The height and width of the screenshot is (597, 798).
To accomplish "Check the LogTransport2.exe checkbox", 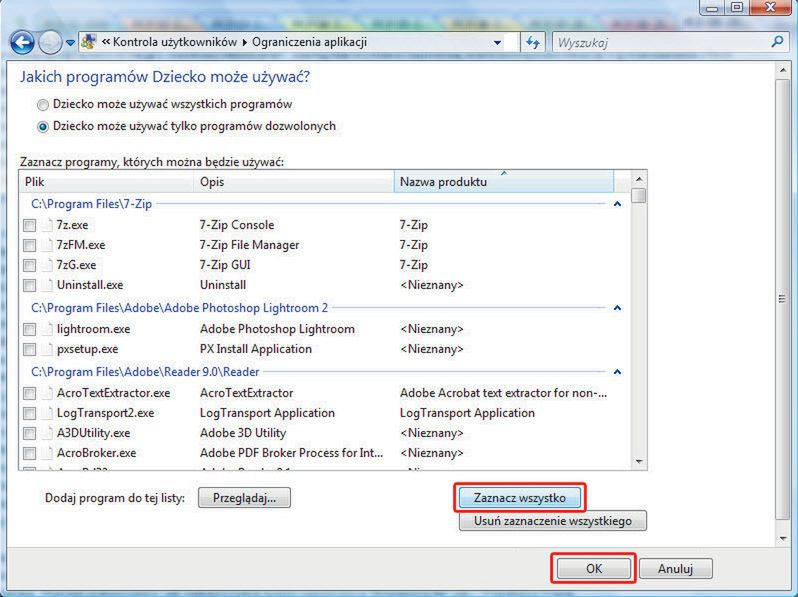I will 30,413.
